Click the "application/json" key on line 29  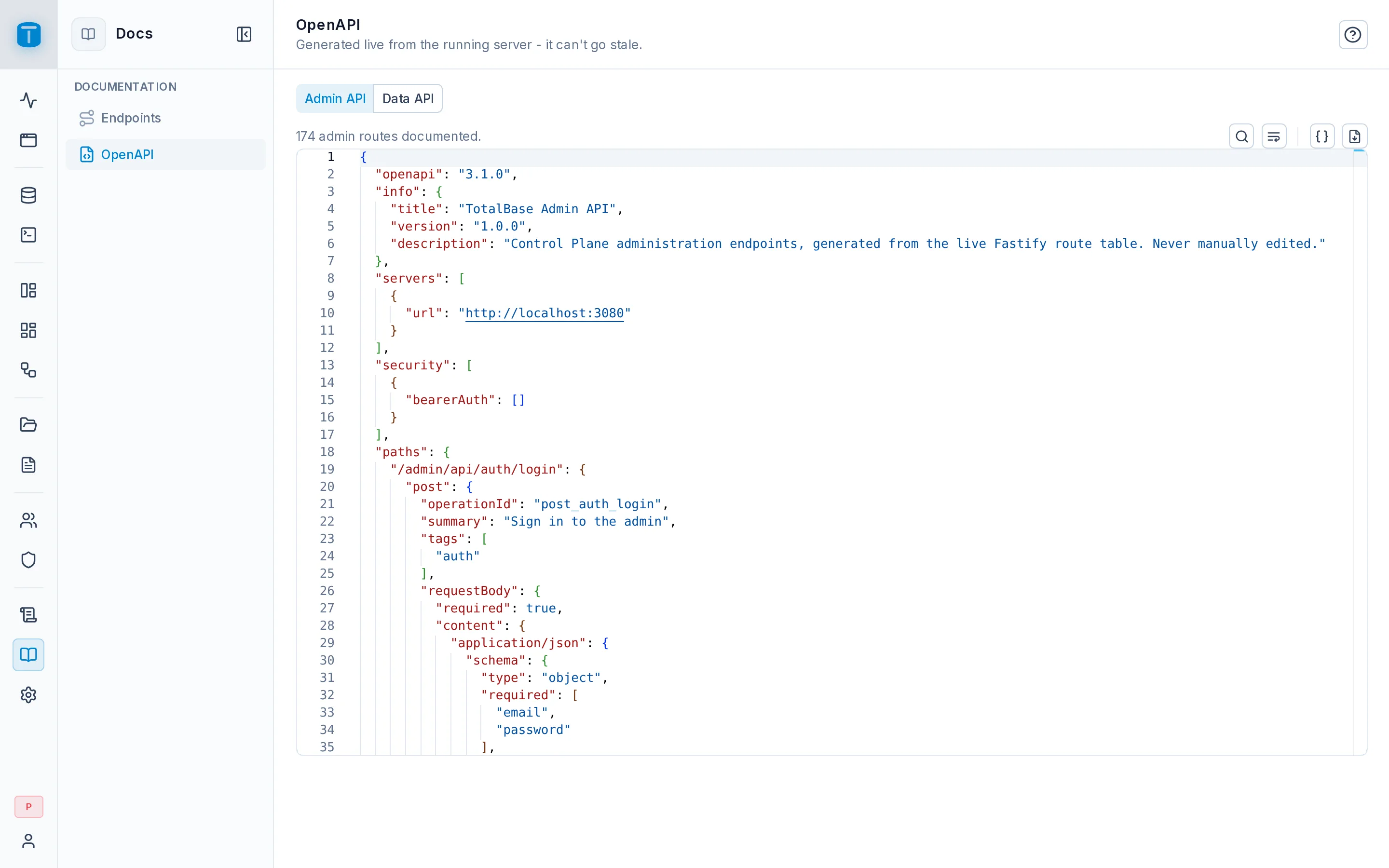[518, 643]
